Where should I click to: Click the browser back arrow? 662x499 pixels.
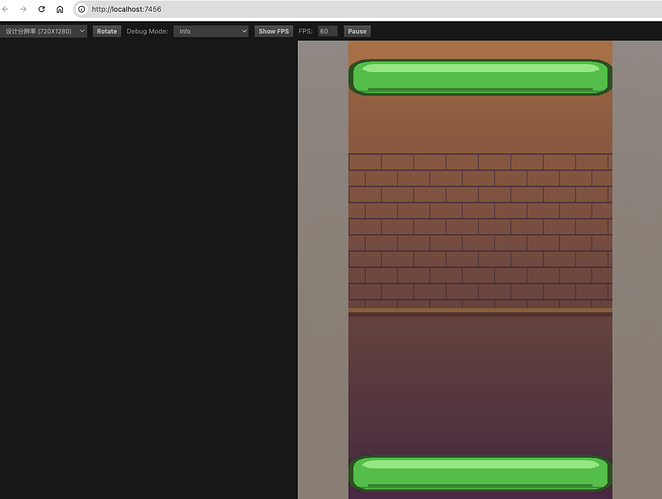5,9
